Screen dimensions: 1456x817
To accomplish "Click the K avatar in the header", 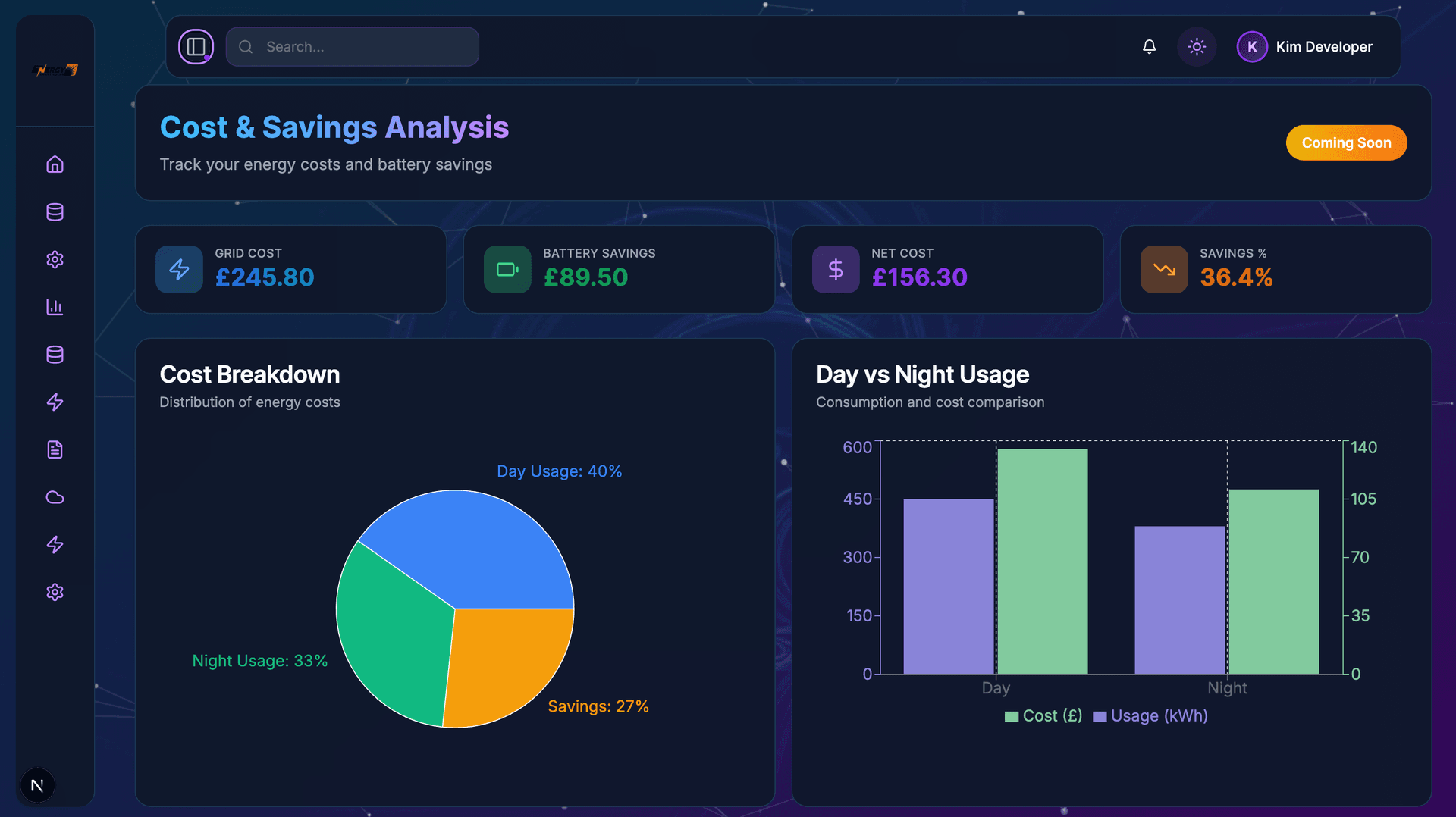I will point(1252,47).
